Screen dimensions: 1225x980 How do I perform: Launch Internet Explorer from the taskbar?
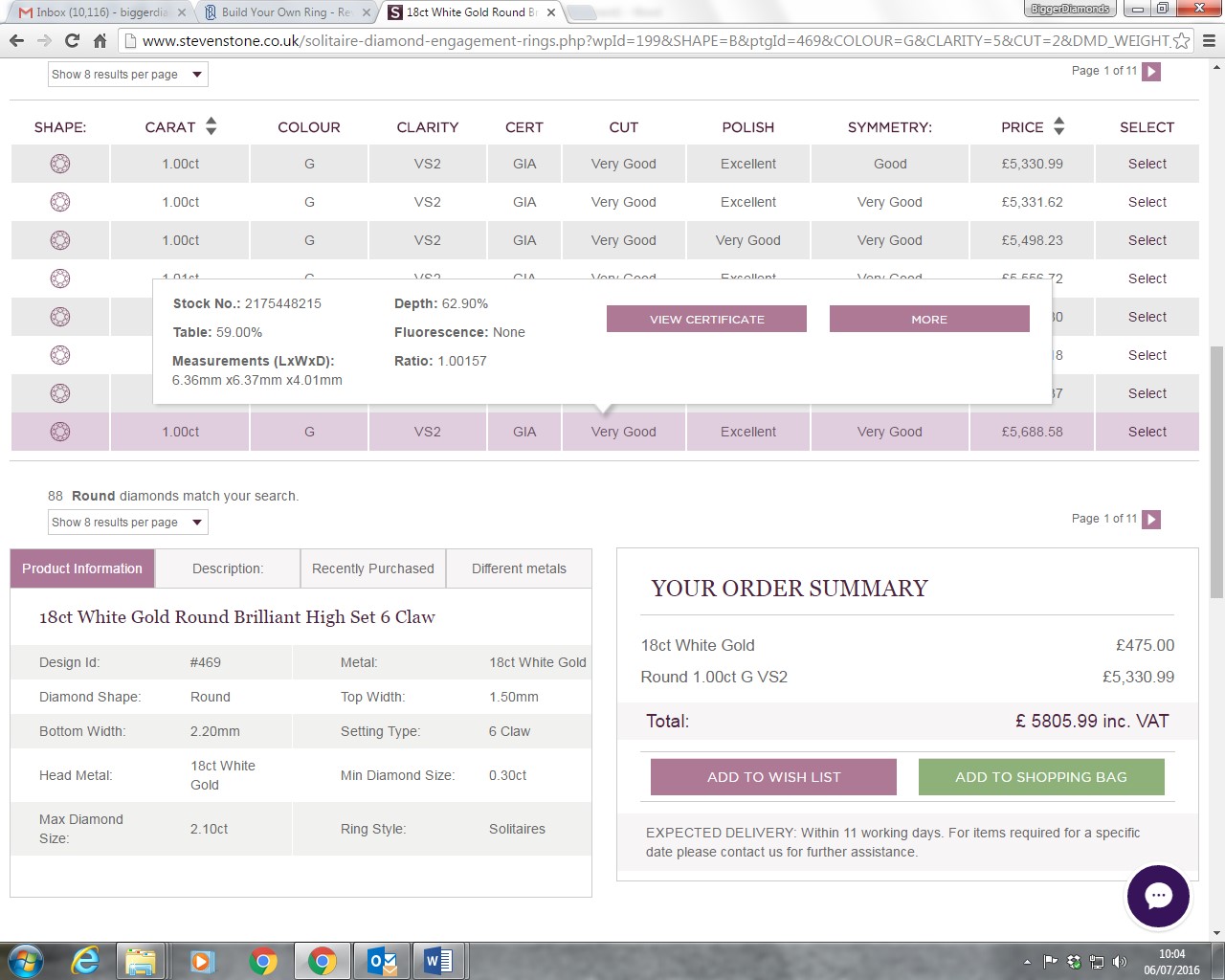click(x=85, y=961)
